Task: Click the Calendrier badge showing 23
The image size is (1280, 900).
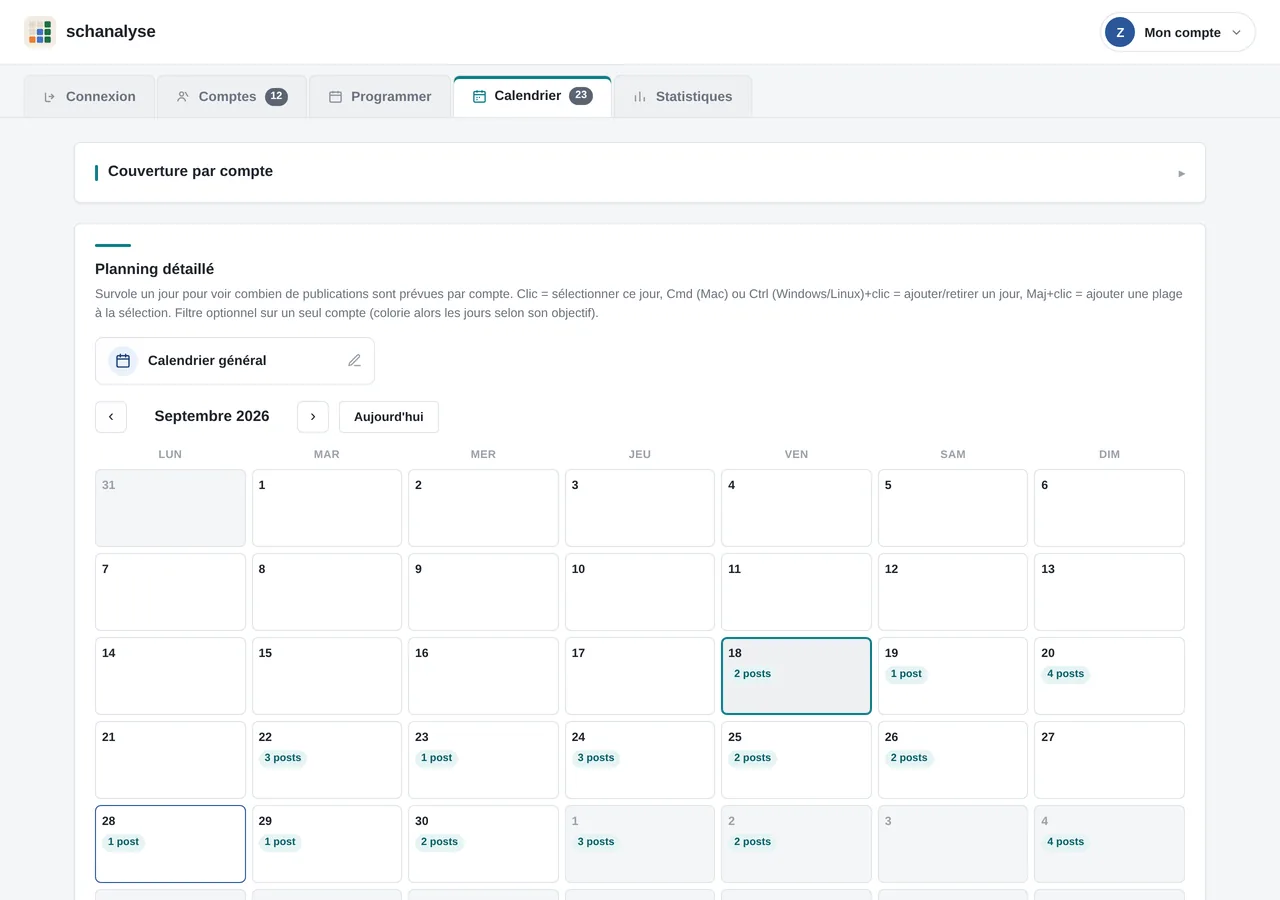Action: coord(581,96)
